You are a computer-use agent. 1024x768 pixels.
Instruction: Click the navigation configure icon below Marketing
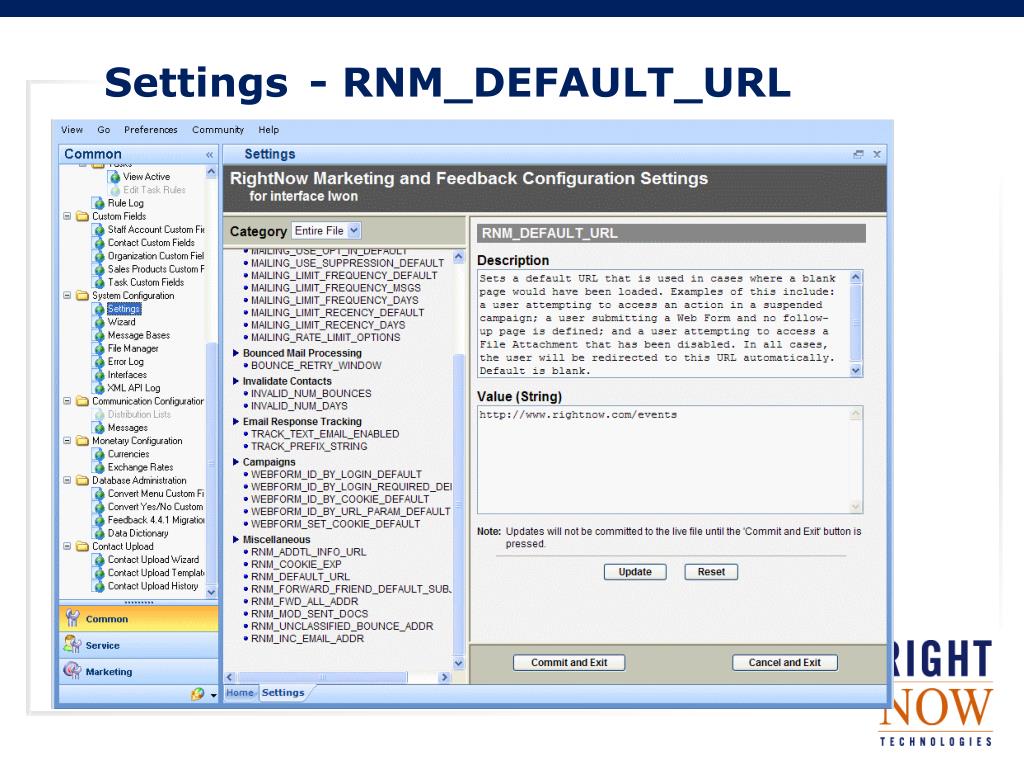tap(198, 694)
